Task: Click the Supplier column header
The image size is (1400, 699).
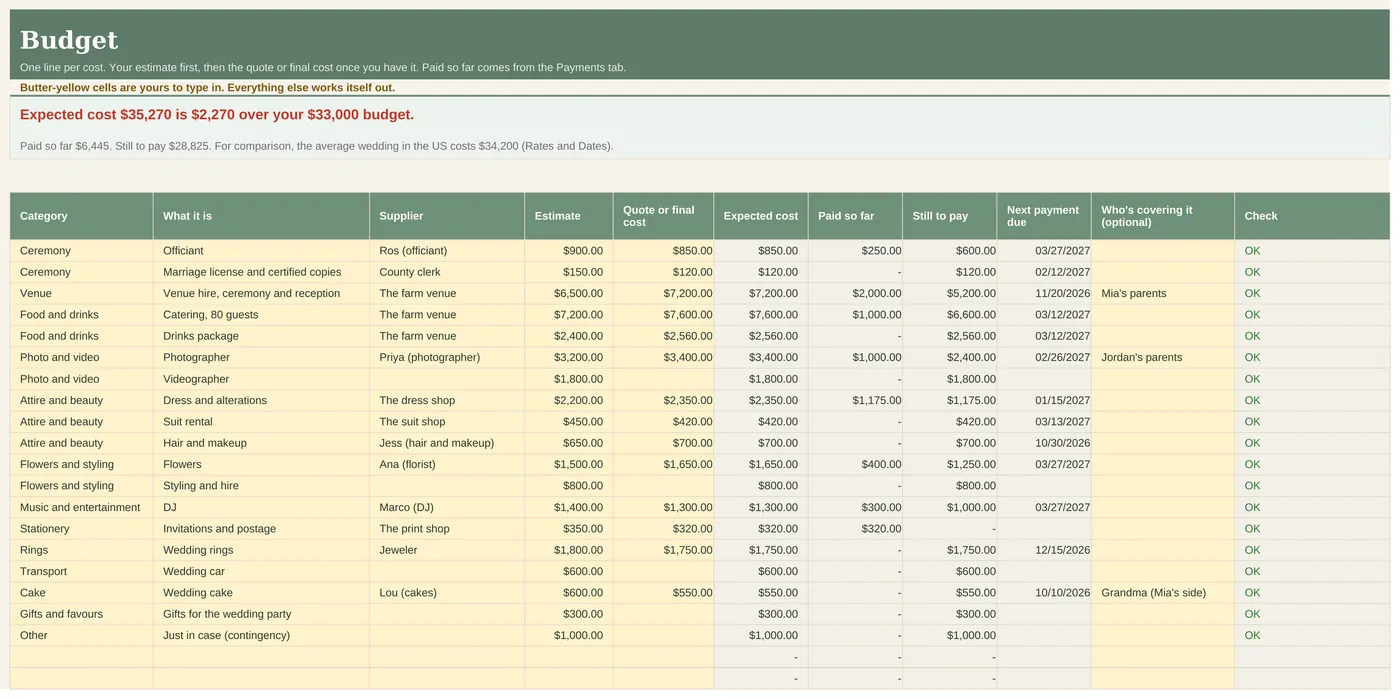Action: pyautogui.click(x=447, y=216)
